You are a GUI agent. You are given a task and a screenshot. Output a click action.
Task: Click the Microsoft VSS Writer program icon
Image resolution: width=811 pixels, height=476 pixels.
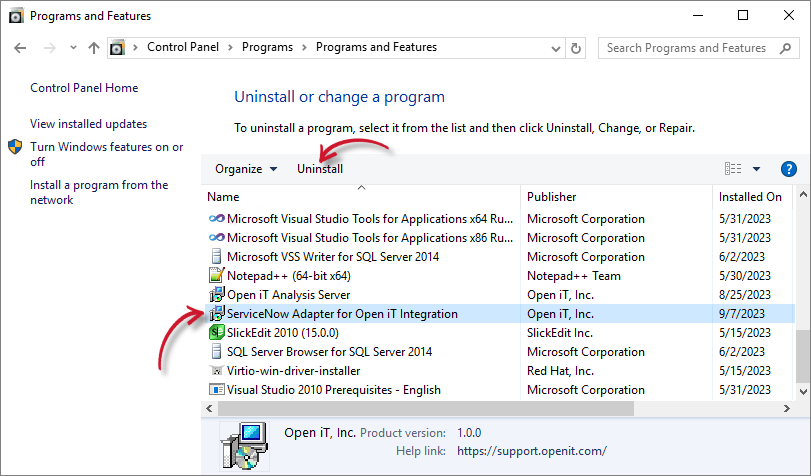coord(217,257)
